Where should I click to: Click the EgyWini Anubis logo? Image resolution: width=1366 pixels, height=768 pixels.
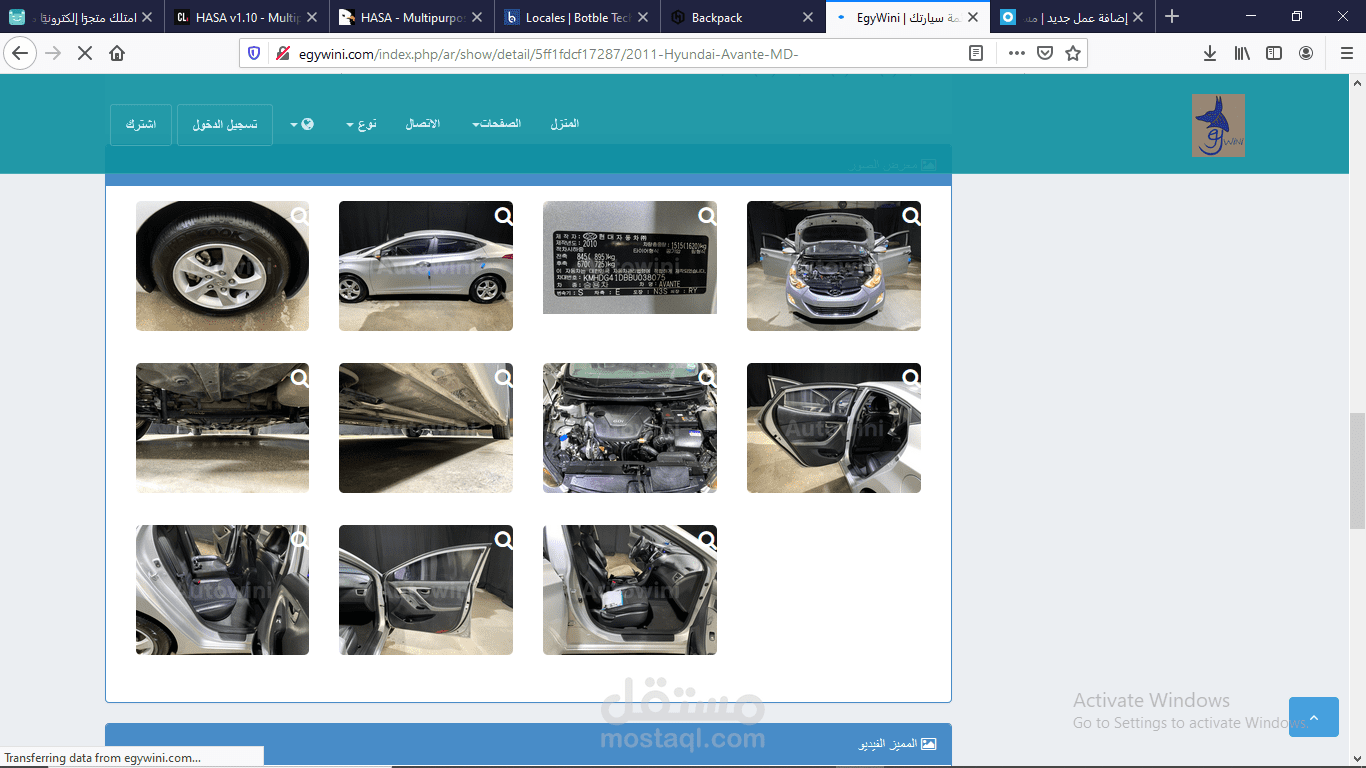point(1218,125)
